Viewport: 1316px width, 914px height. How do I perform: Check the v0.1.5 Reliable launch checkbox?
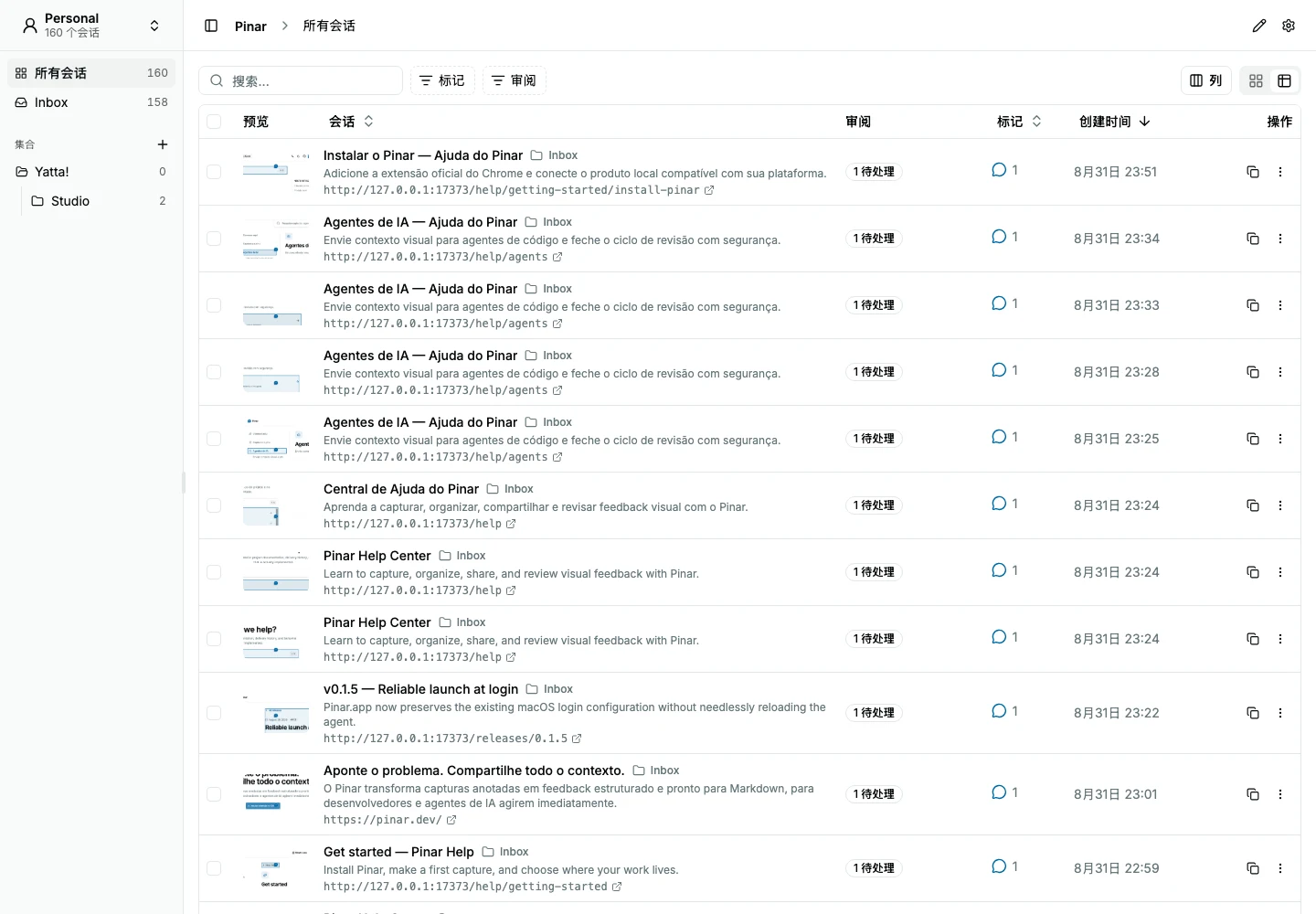click(x=214, y=713)
